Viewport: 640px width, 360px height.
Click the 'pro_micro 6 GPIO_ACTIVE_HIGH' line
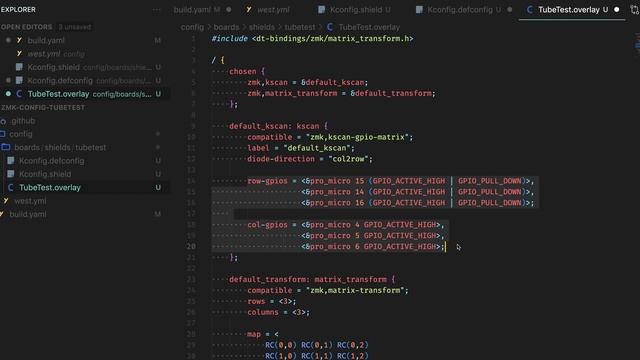(373, 247)
